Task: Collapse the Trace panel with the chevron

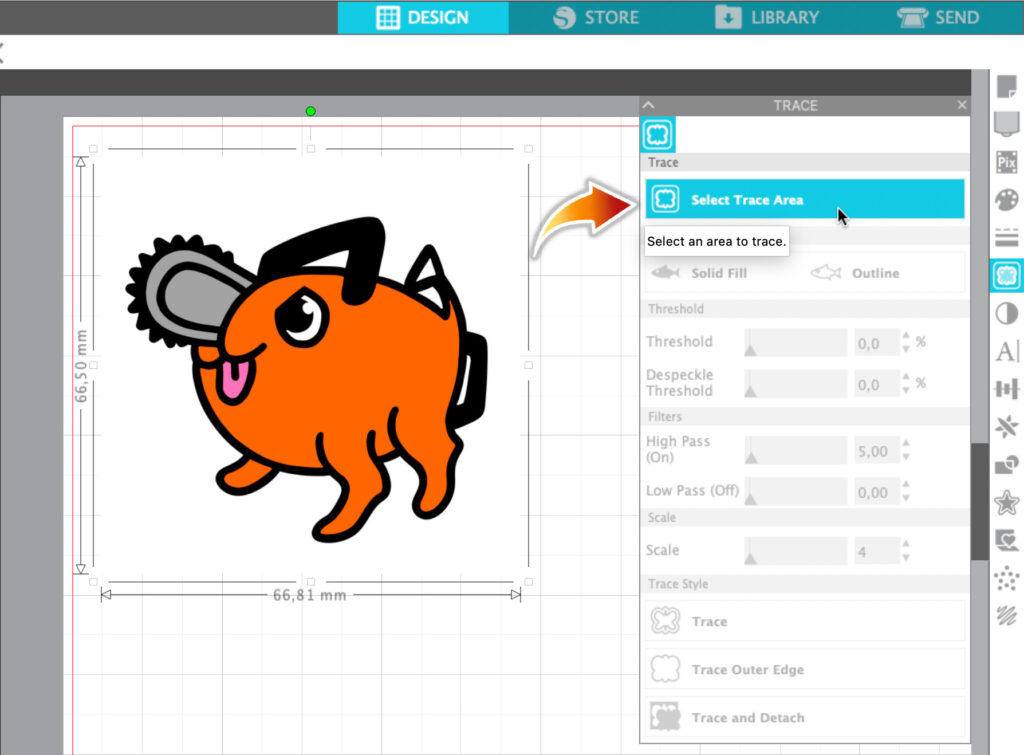Action: [x=648, y=105]
